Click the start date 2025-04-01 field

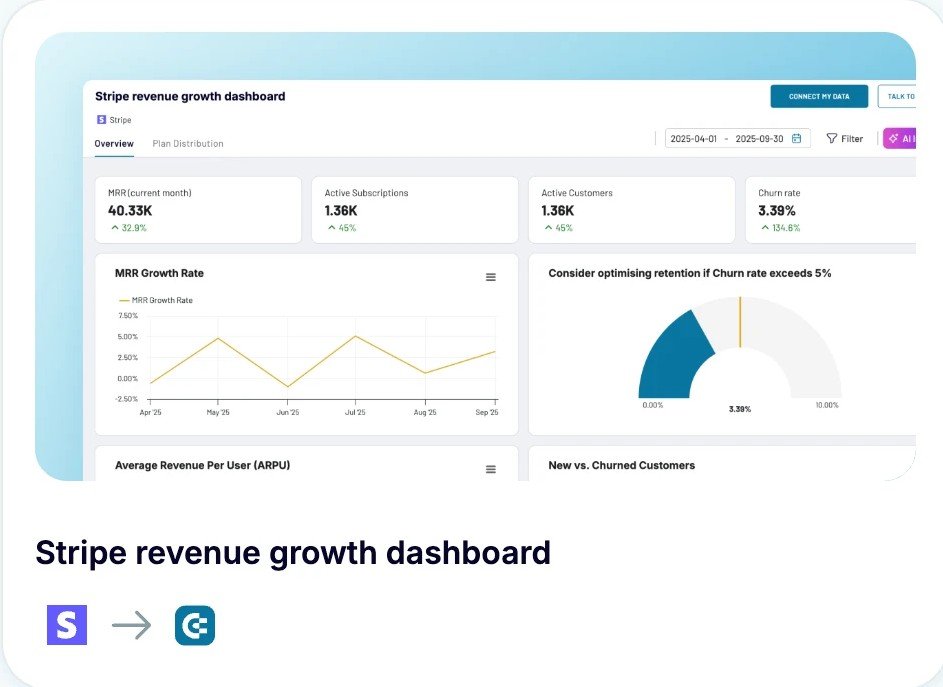(x=693, y=139)
